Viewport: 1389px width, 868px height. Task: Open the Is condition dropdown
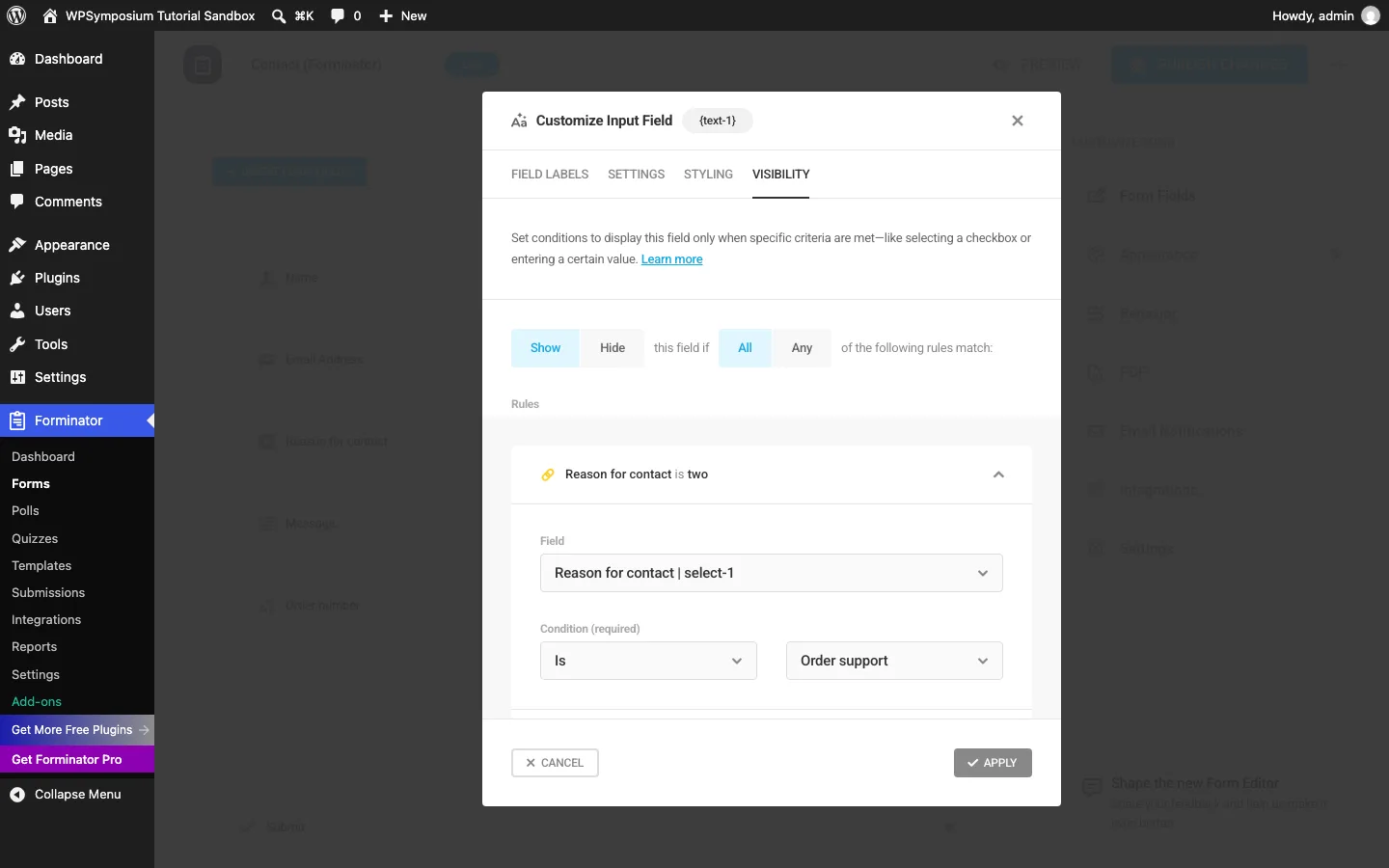click(648, 661)
